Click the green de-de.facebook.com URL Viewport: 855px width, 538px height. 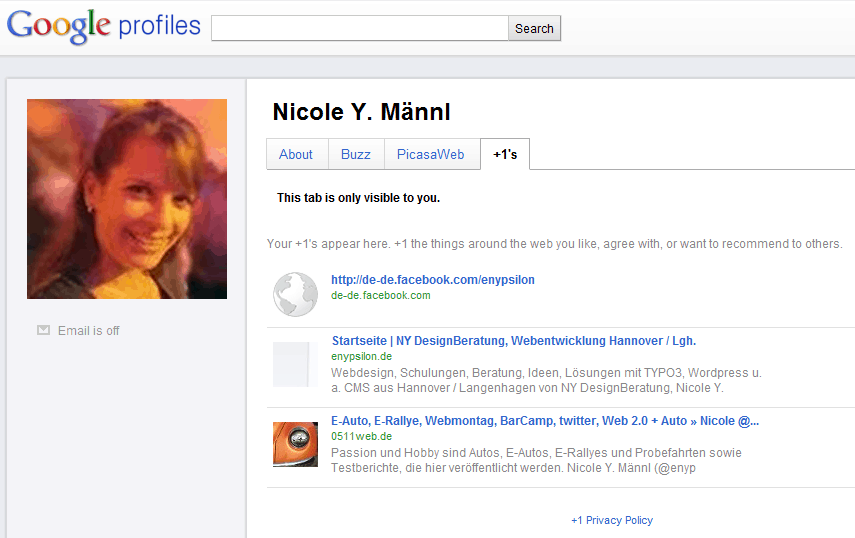pos(381,295)
